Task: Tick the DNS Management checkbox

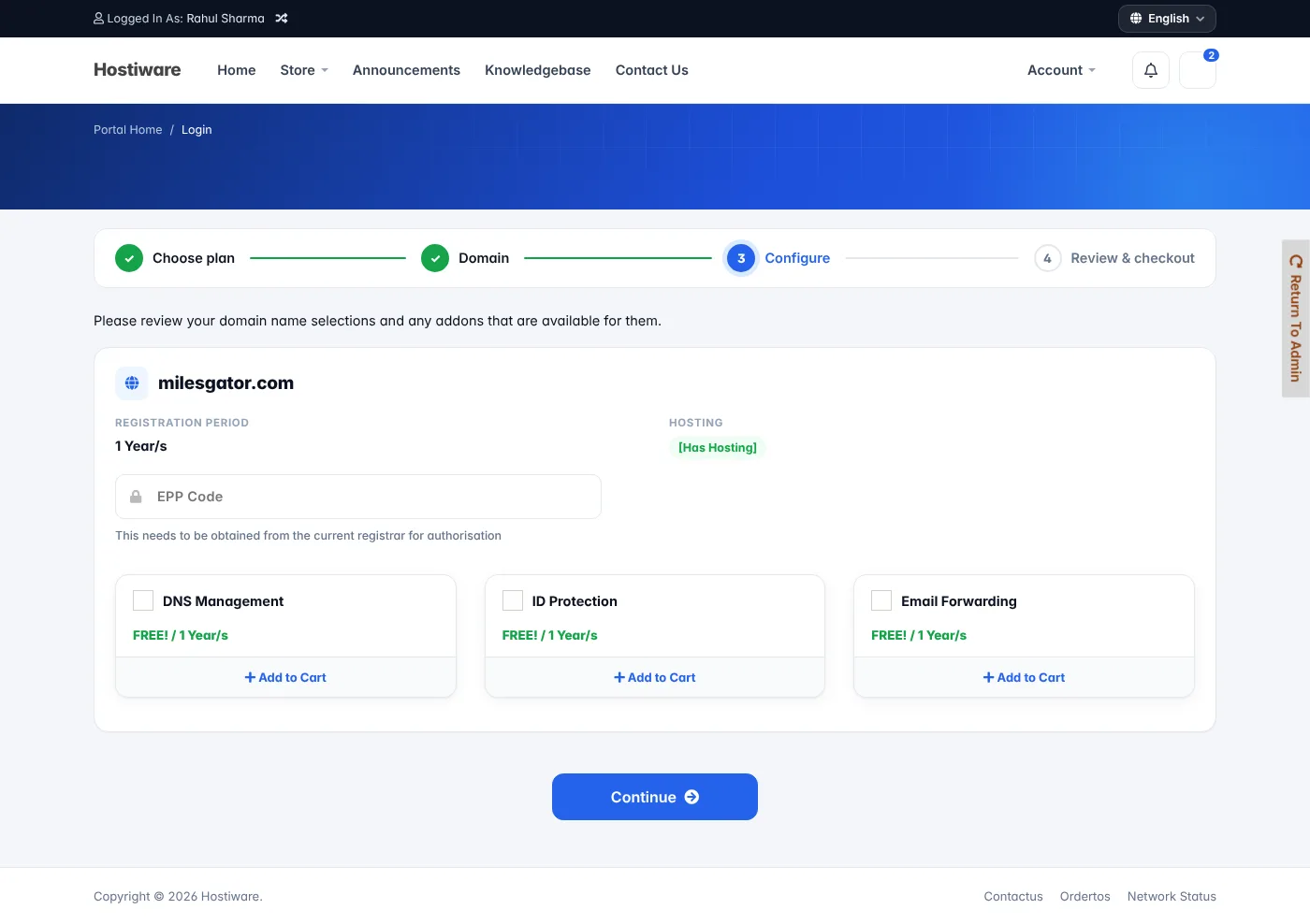Action: tap(143, 600)
